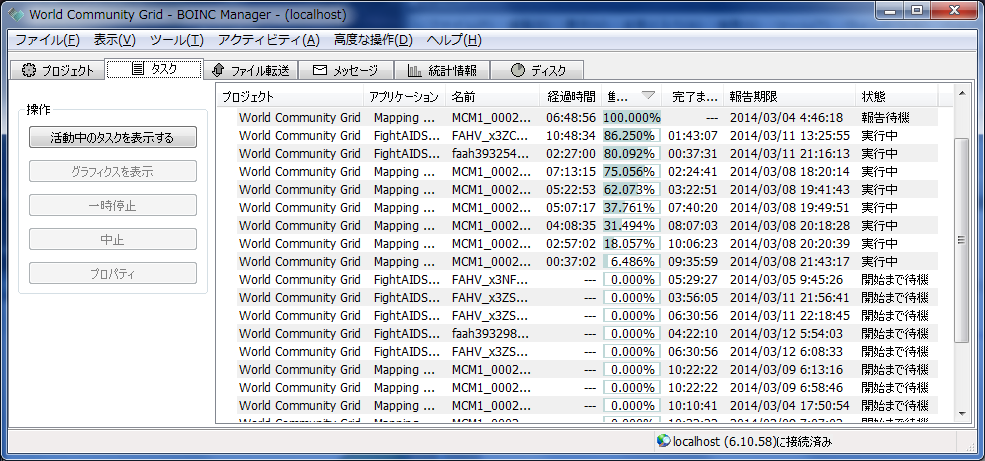Click the 一時停止 button
This screenshot has width=985, height=461.
[x=112, y=205]
